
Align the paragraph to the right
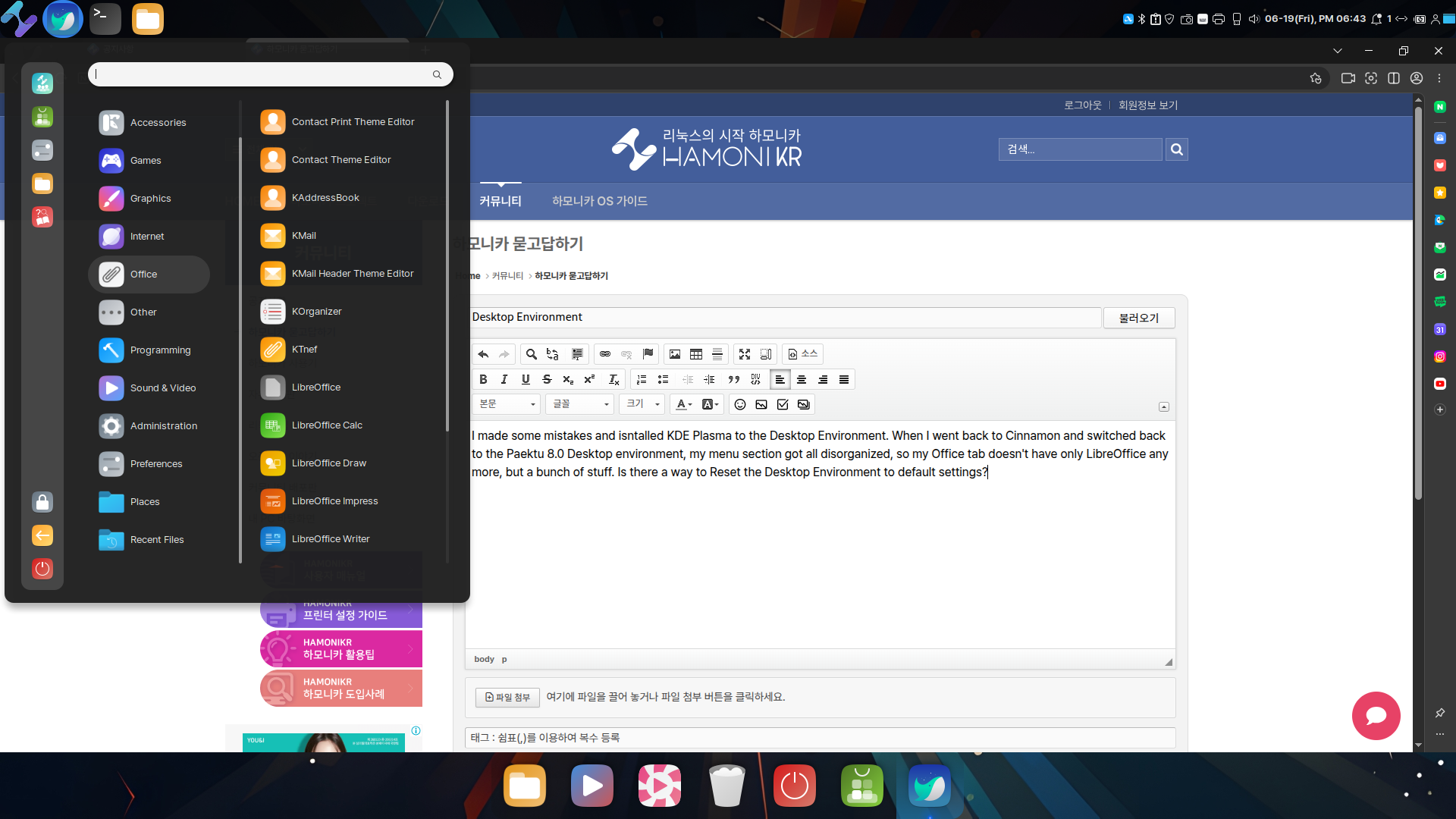pos(823,380)
